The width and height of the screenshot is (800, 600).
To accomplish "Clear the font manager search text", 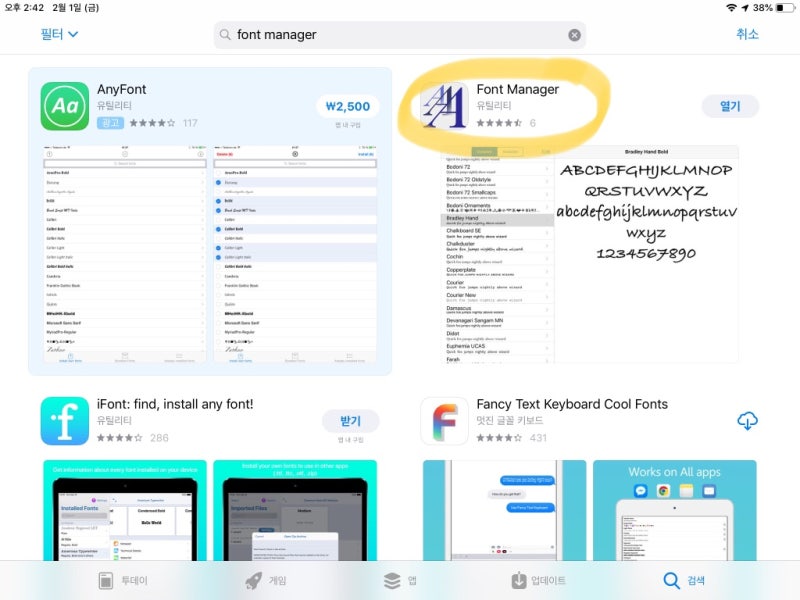I will coord(574,35).
